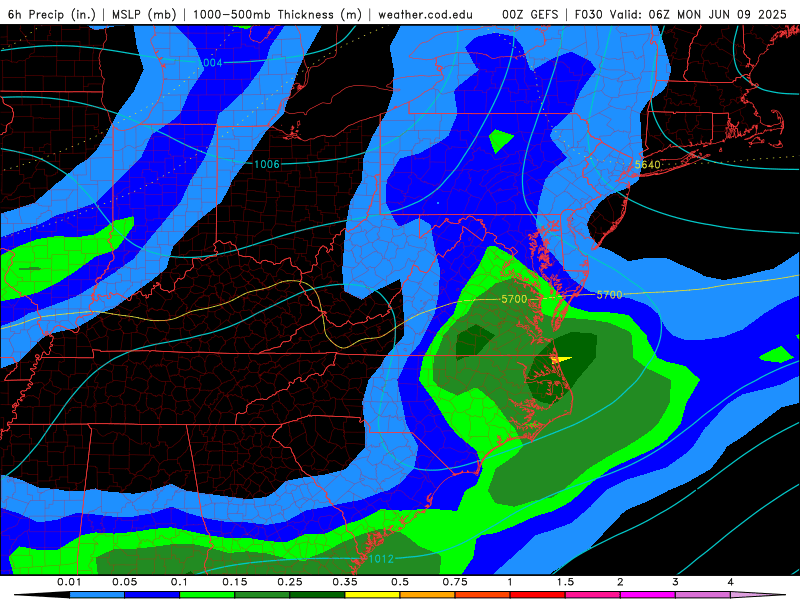Click the 0.25 legend value
Viewport: 800px width, 600px height.
(x=290, y=582)
